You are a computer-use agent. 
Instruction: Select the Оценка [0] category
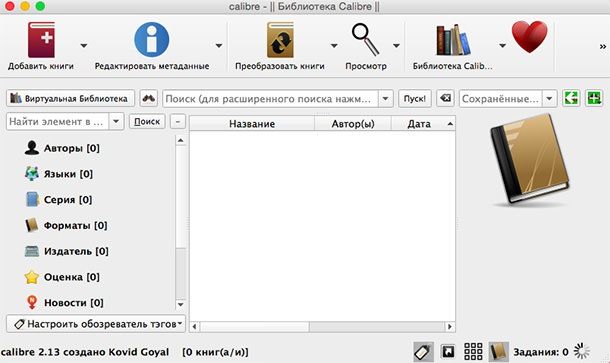pyautogui.click(x=62, y=277)
